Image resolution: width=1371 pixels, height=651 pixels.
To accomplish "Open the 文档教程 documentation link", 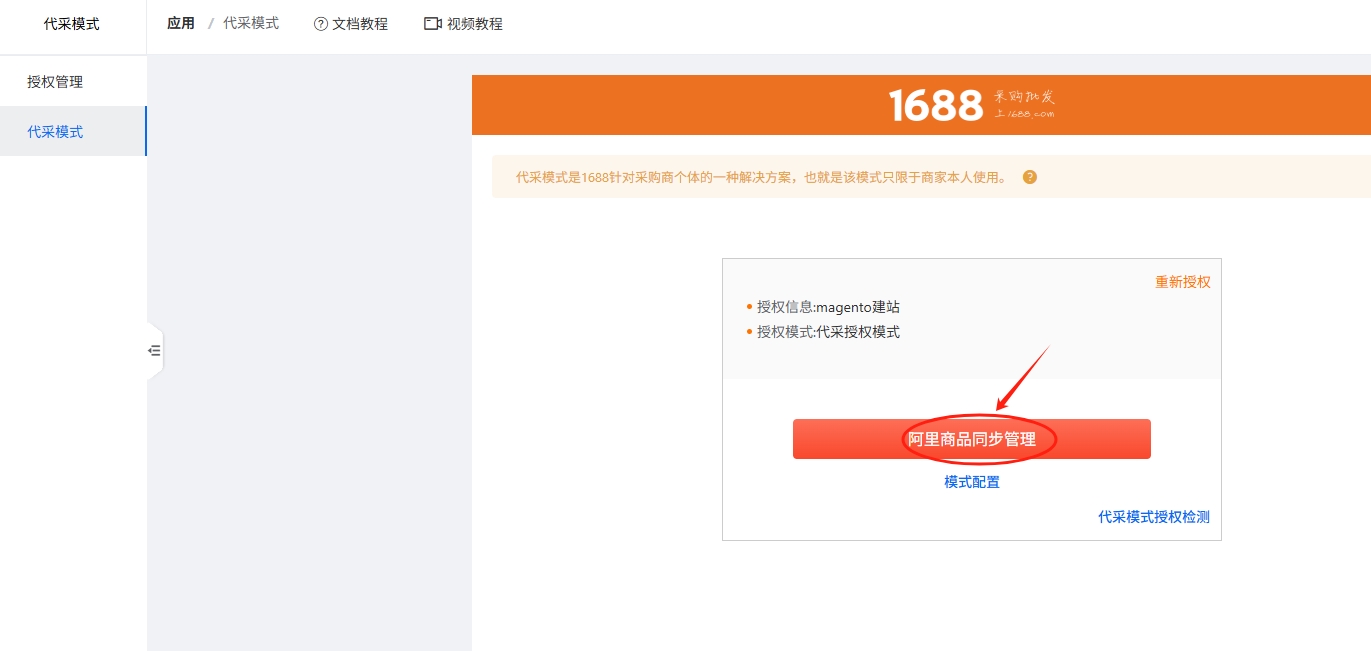I will tap(360, 24).
